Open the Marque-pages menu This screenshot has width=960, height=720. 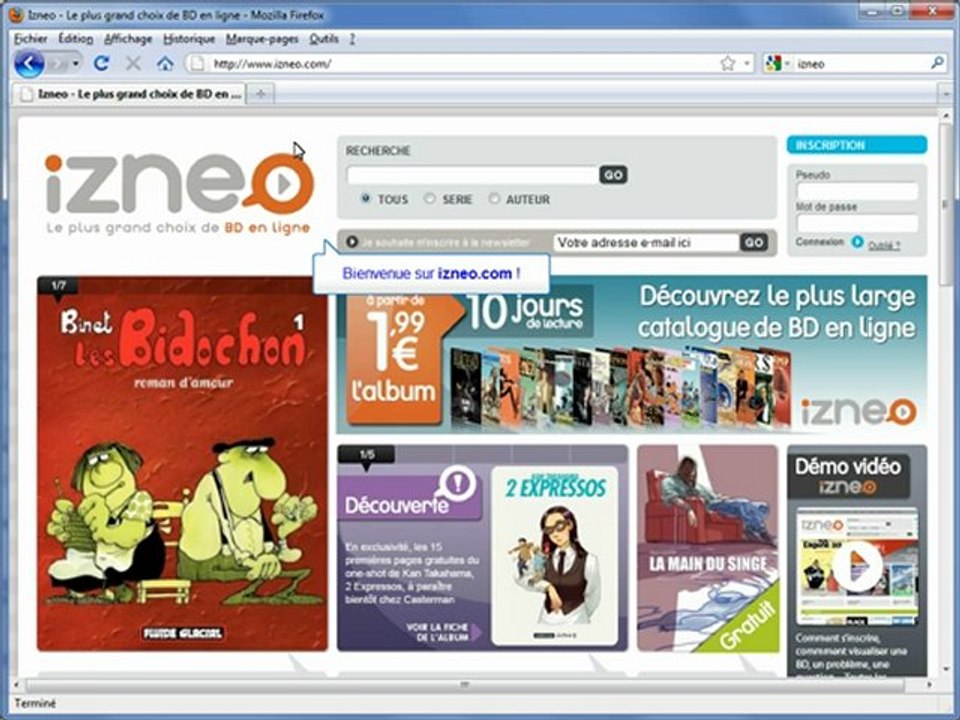[262, 39]
